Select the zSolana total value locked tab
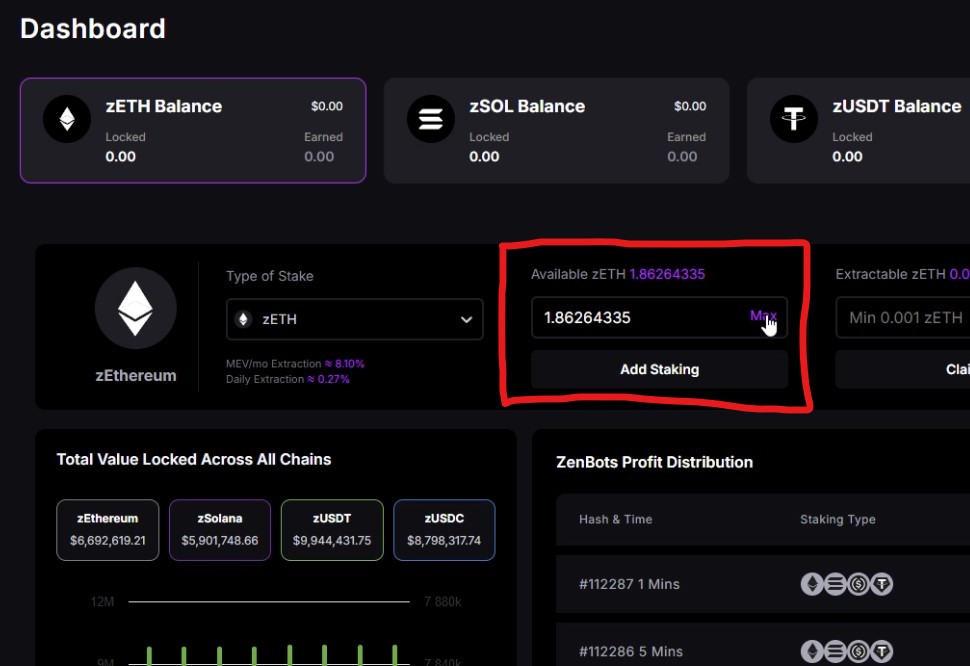970x666 pixels. (x=220, y=530)
